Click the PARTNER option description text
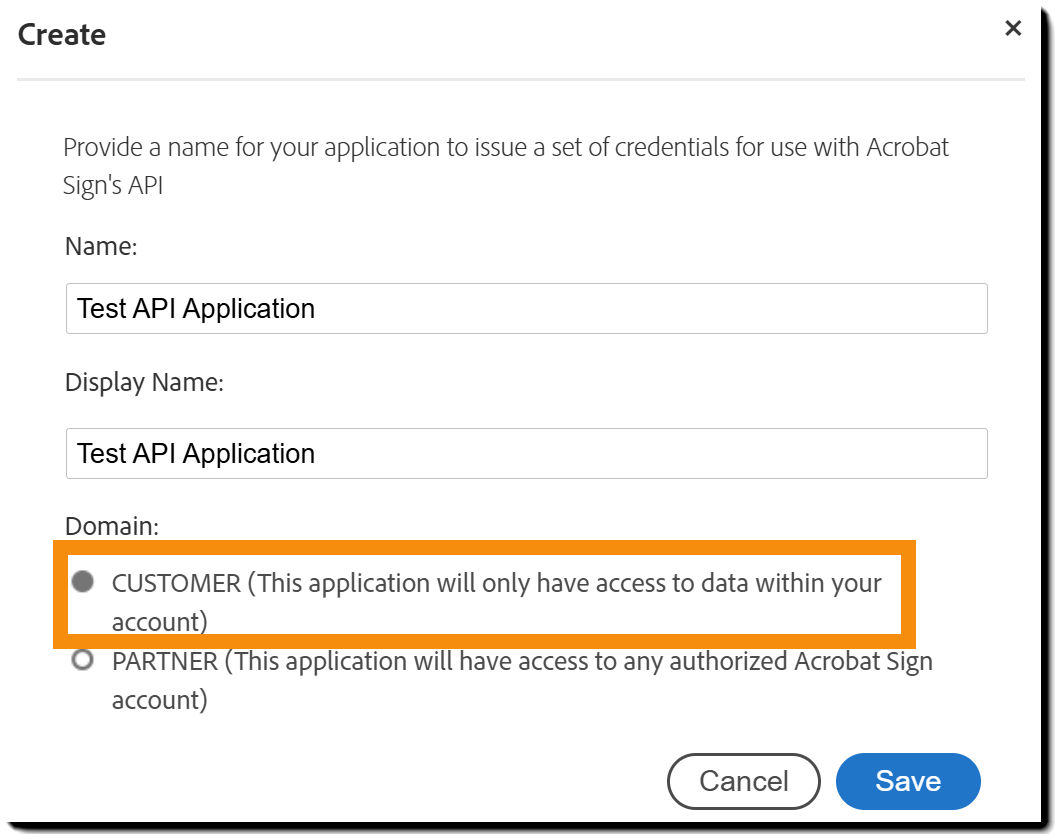This screenshot has height=834, width=1055. click(x=522, y=660)
